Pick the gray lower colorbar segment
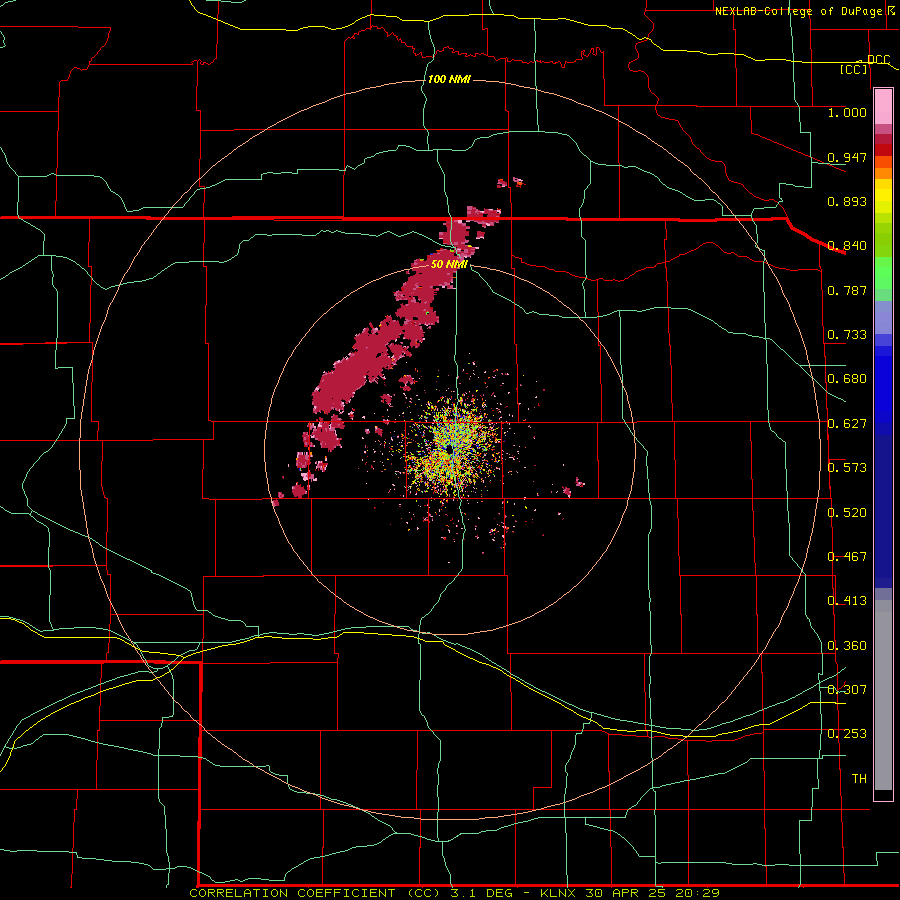 (883, 695)
